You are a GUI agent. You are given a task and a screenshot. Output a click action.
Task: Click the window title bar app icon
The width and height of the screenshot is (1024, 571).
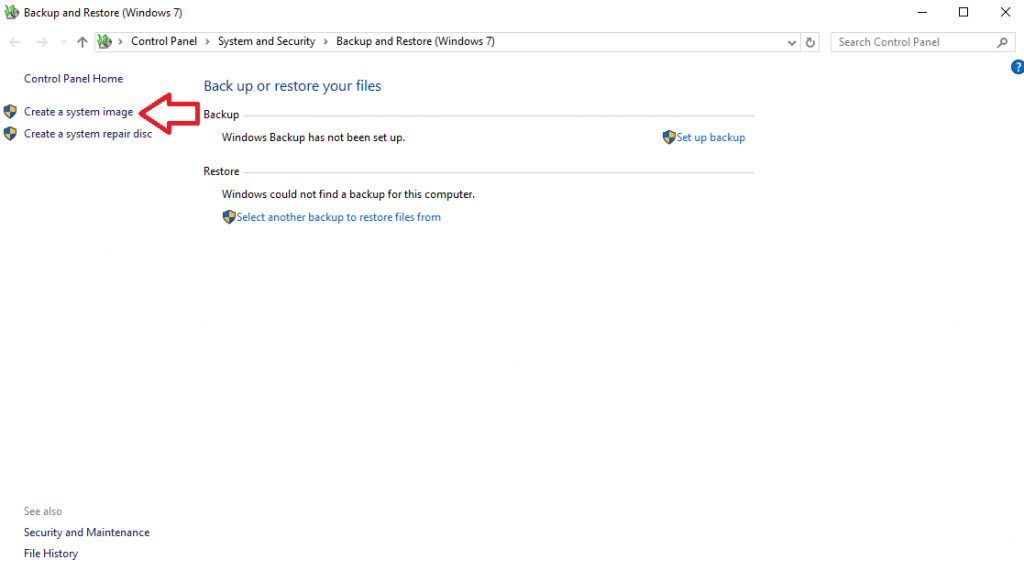coord(11,12)
